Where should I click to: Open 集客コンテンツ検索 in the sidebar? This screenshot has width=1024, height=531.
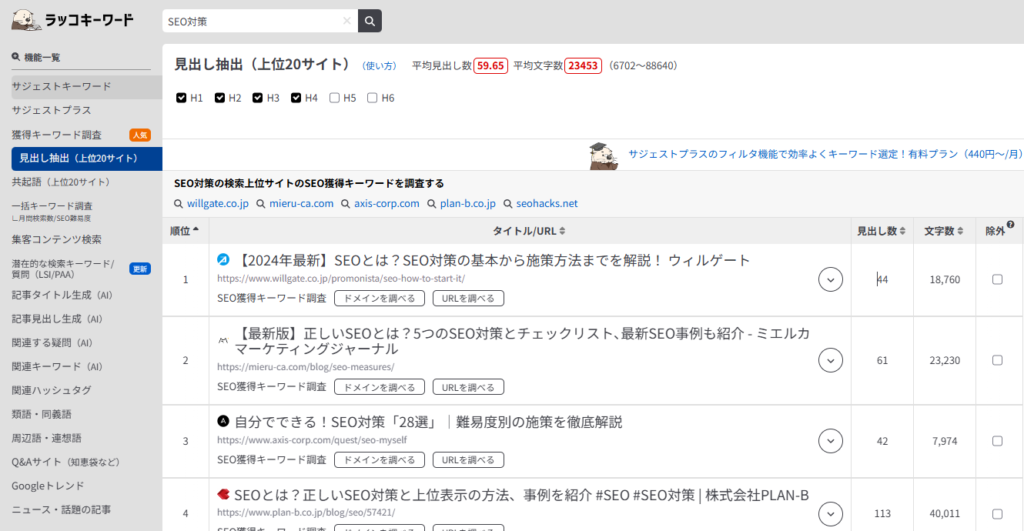coord(57,240)
